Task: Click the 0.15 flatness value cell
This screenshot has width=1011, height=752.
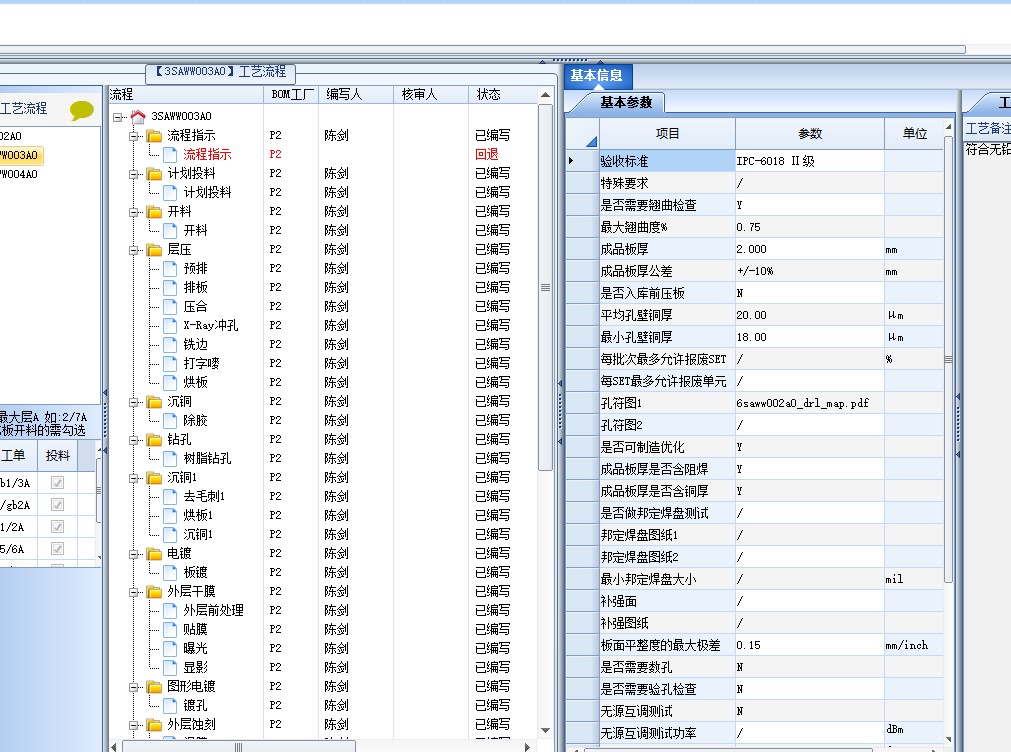Action: 809,645
